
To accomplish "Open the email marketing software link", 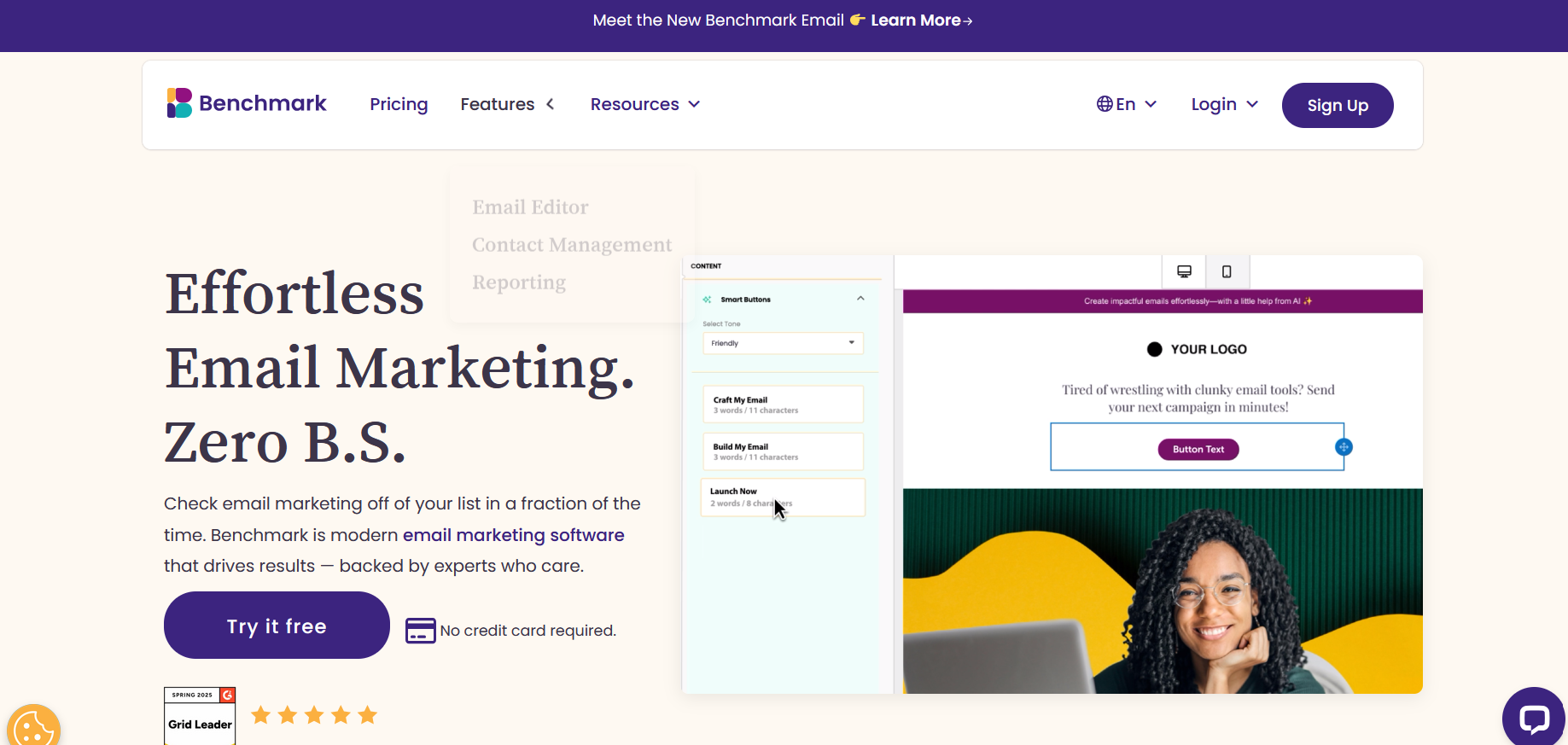I will point(514,535).
